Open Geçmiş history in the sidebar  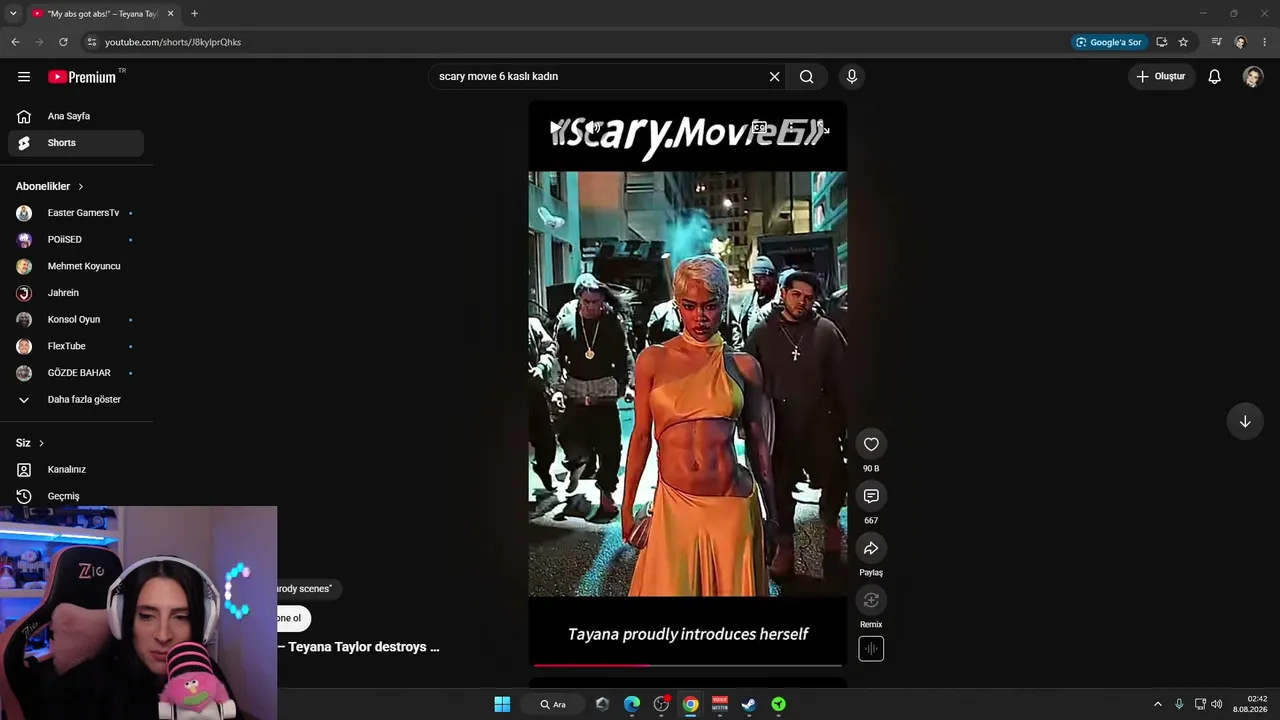(76, 496)
